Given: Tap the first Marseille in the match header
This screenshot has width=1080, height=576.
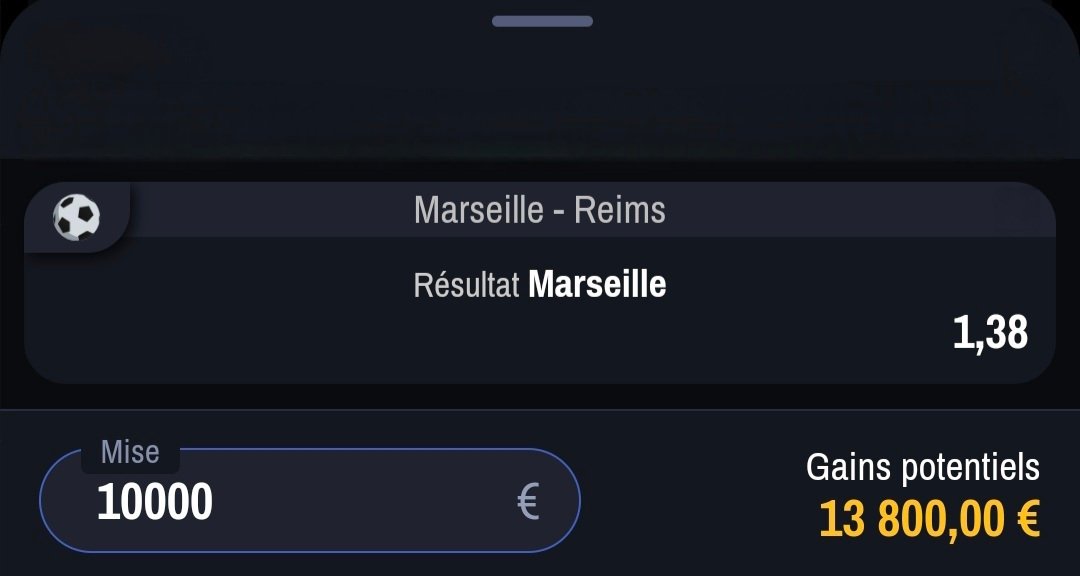Looking at the screenshot, I should click(479, 210).
